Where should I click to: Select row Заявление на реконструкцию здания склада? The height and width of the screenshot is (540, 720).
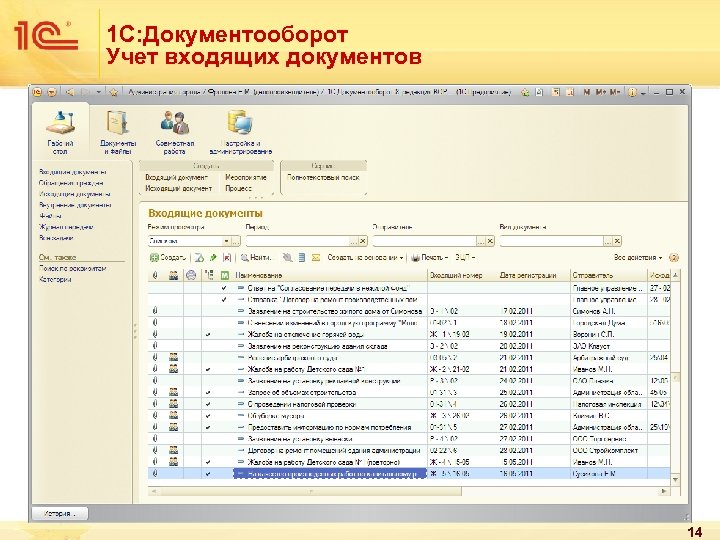tap(409, 346)
